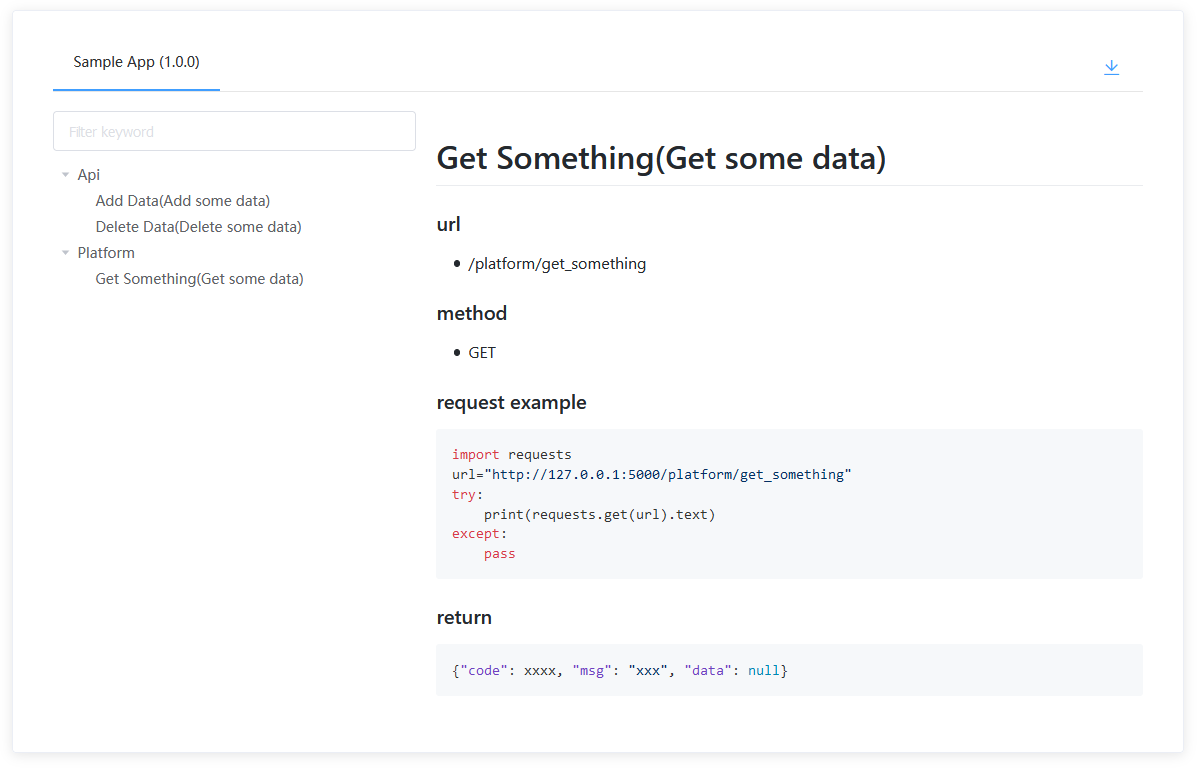The image size is (1198, 768).
Task: Select the "/platform/get_something" URL text
Action: (x=556, y=263)
